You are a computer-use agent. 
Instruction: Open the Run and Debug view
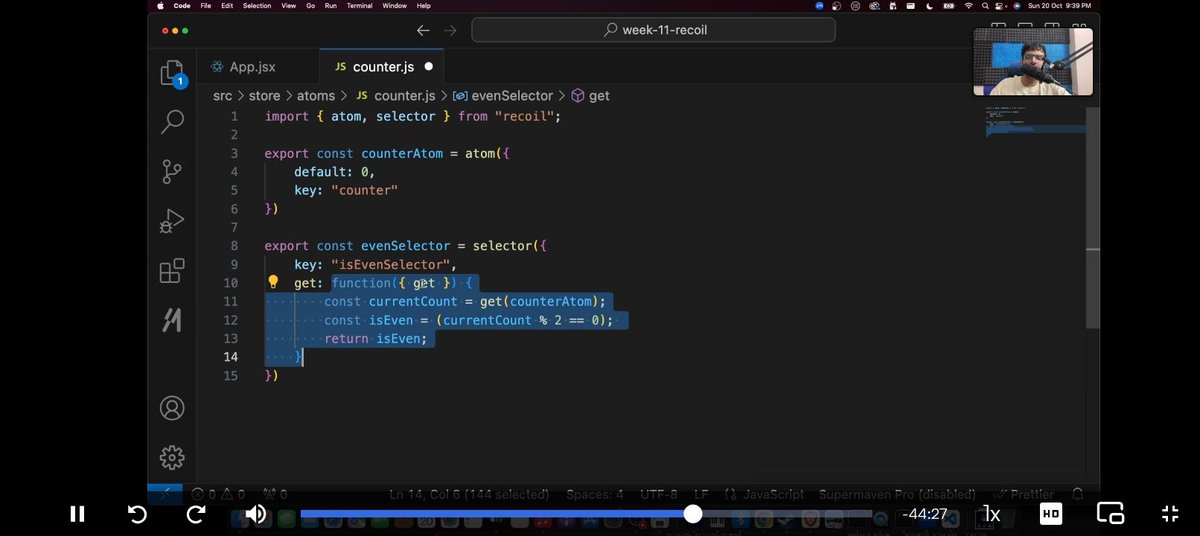172,221
